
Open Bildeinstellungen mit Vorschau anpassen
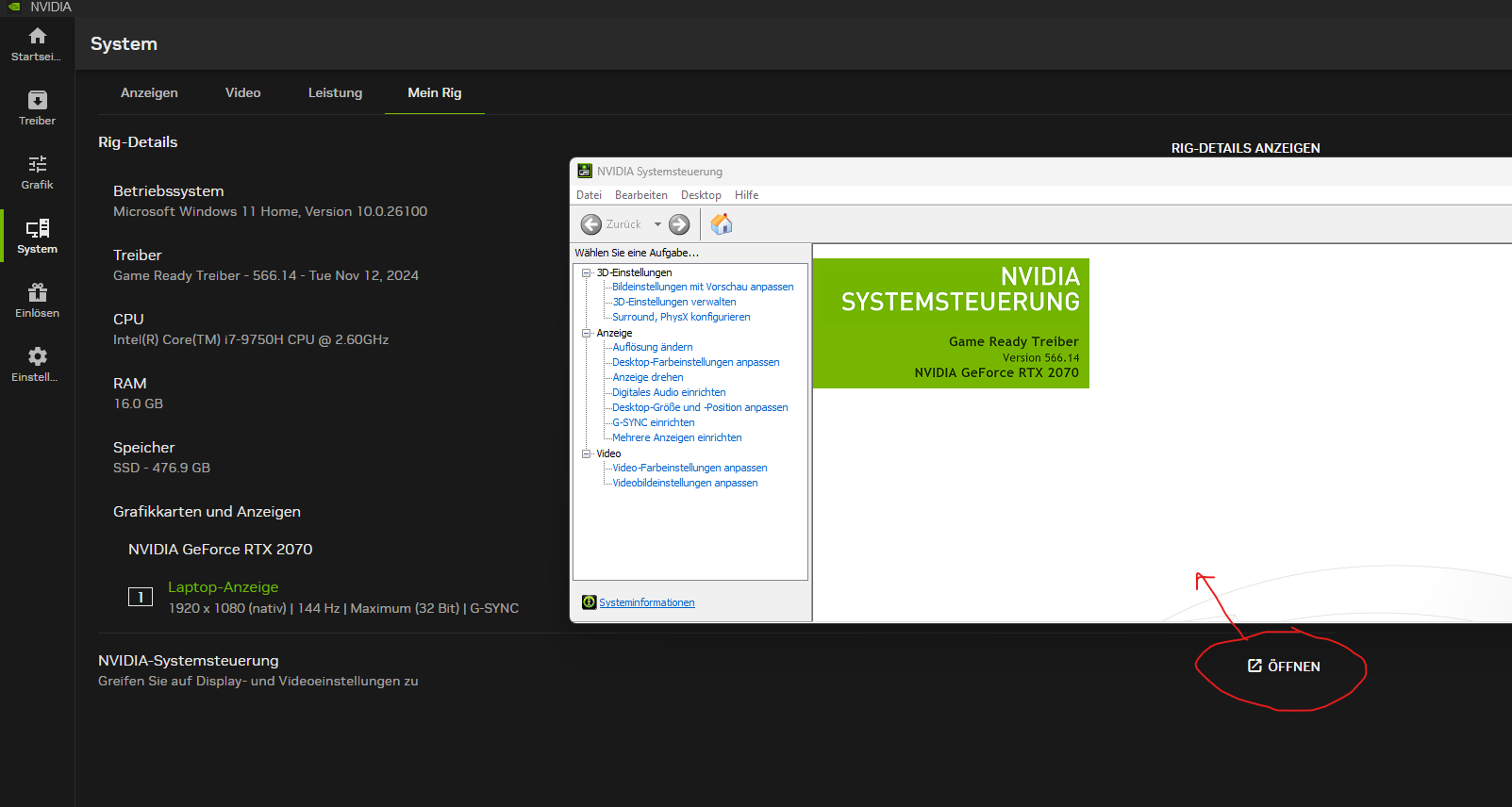[x=703, y=287]
